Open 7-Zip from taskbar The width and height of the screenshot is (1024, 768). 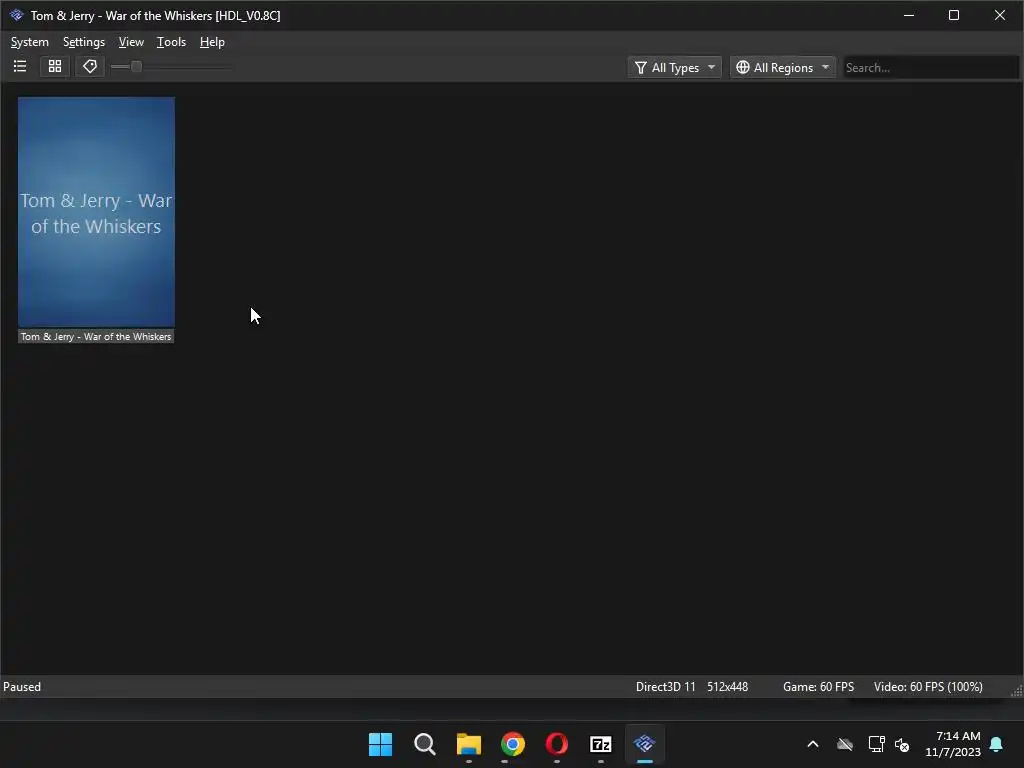[x=601, y=744]
